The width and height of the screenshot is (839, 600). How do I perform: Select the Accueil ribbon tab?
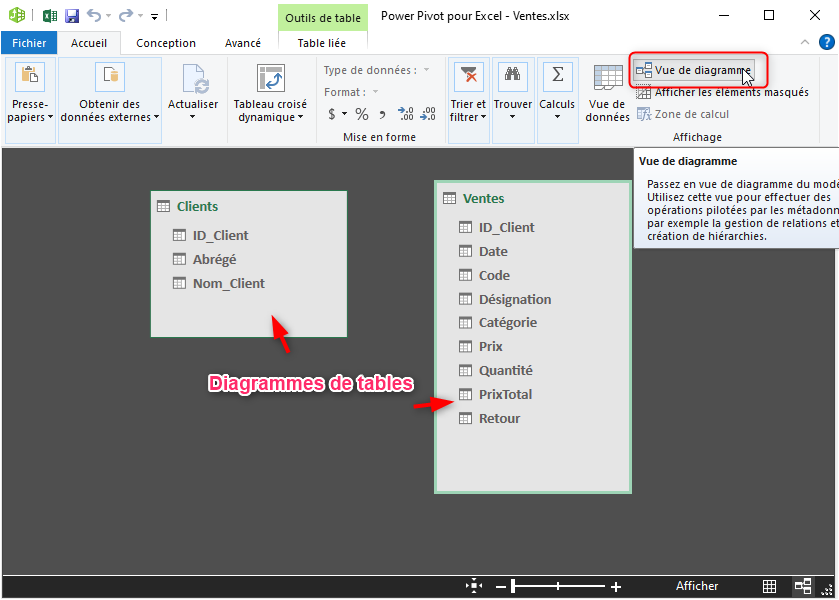point(89,43)
